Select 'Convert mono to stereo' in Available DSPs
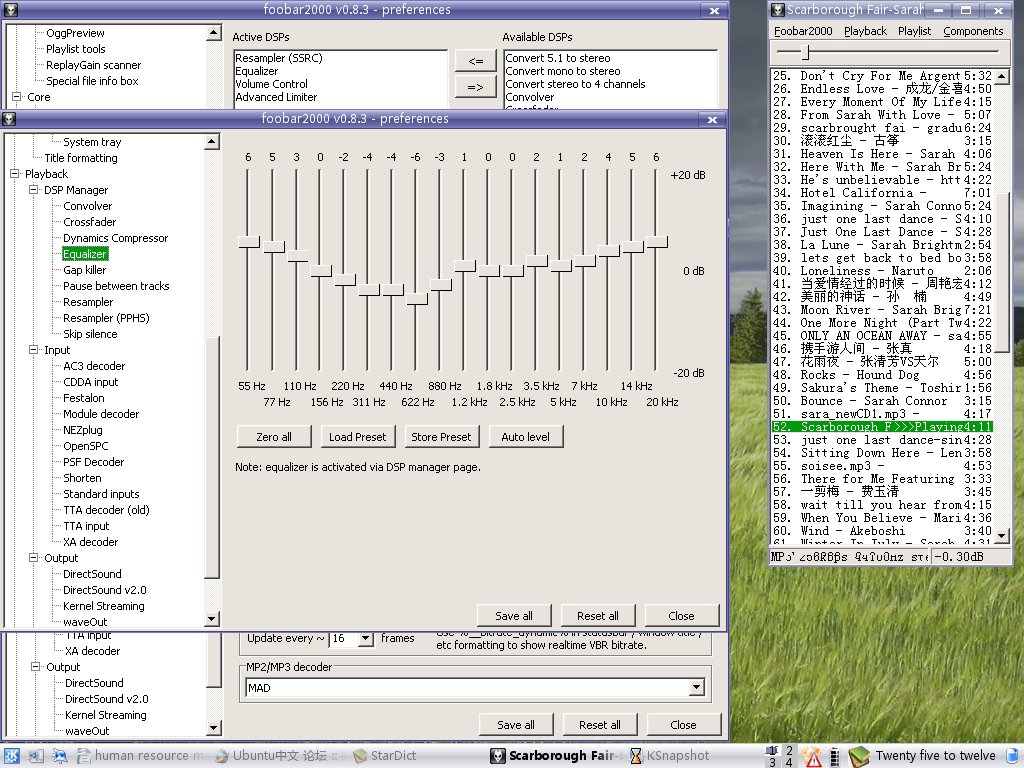 (610, 71)
